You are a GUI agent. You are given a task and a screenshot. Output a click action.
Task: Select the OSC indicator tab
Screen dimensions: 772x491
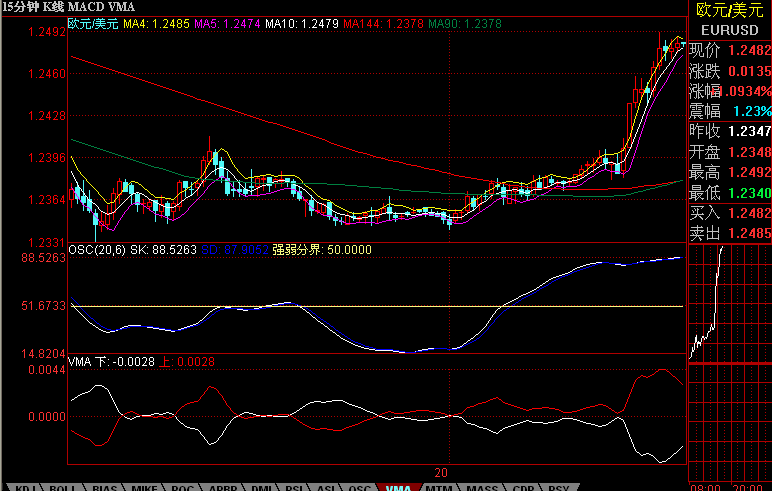coord(361,487)
